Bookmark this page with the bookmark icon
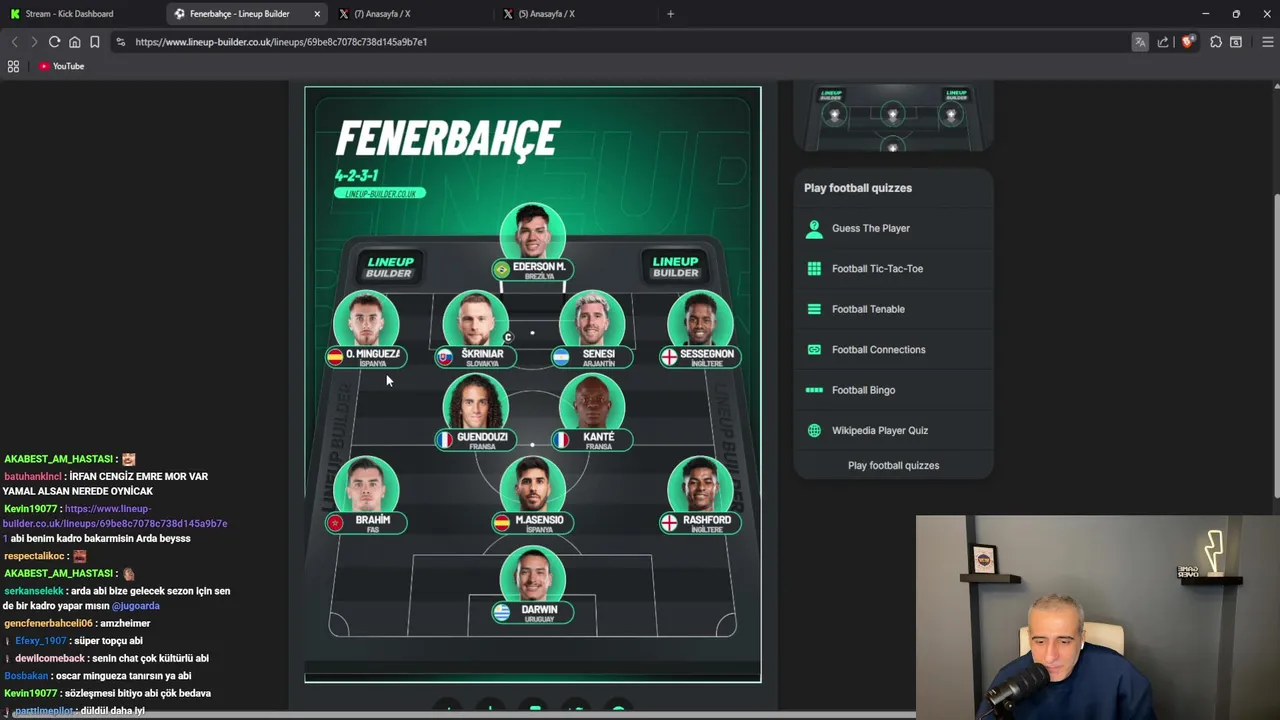The image size is (1280, 720). [x=94, y=42]
